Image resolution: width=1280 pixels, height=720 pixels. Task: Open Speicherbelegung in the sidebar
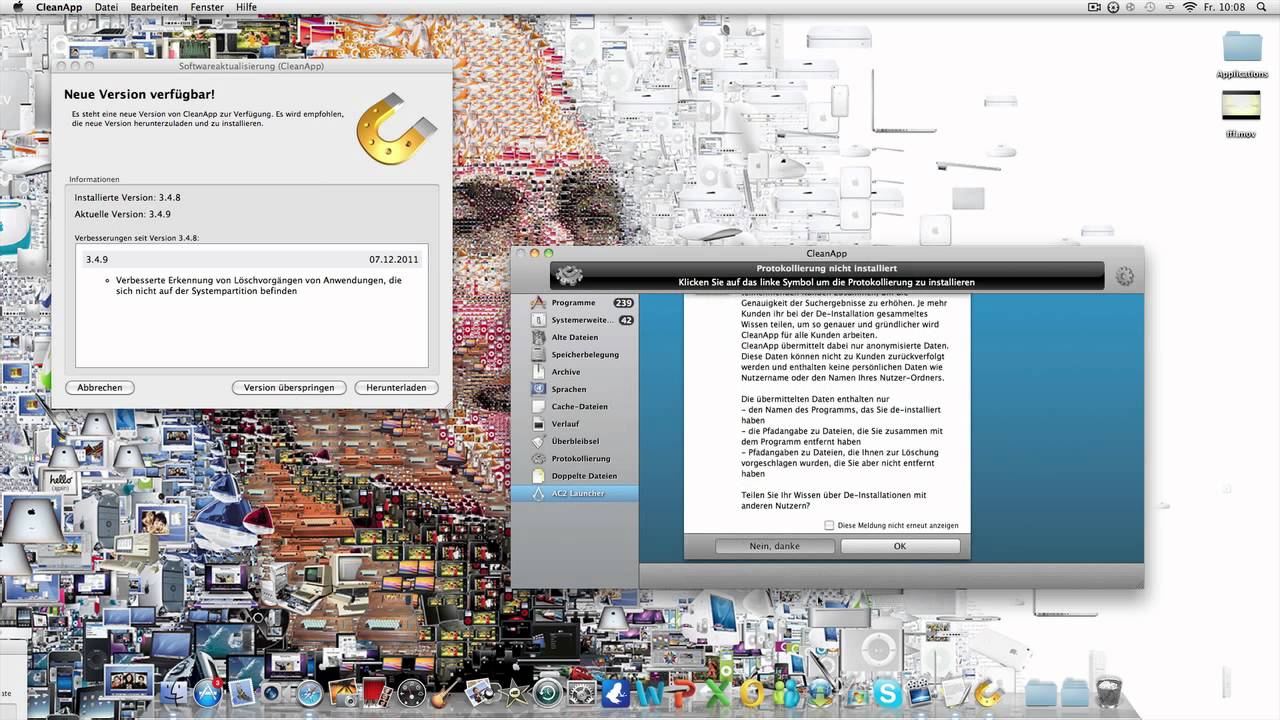[x=575, y=354]
